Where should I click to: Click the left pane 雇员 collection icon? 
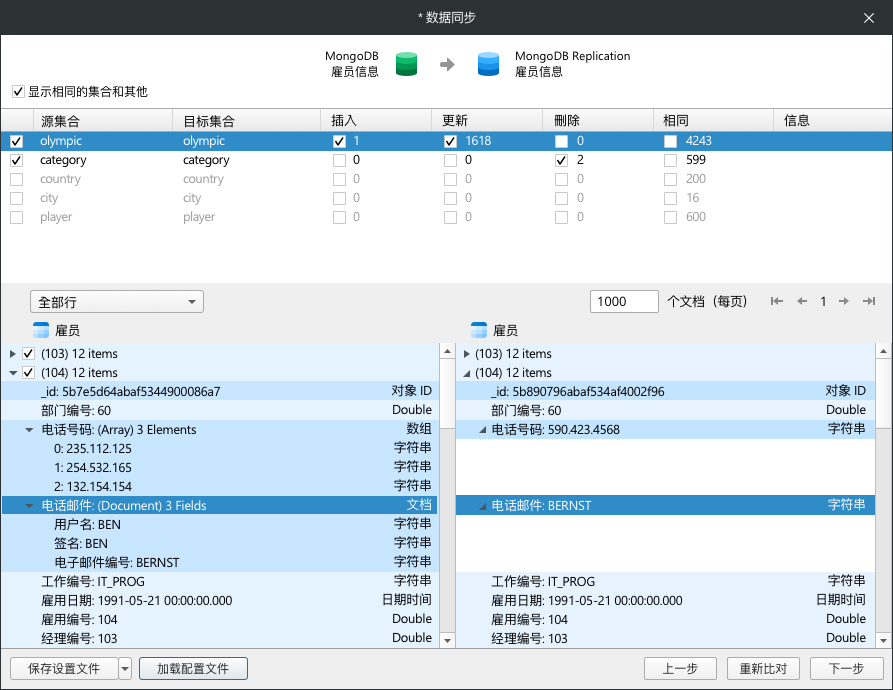pyautogui.click(x=41, y=330)
